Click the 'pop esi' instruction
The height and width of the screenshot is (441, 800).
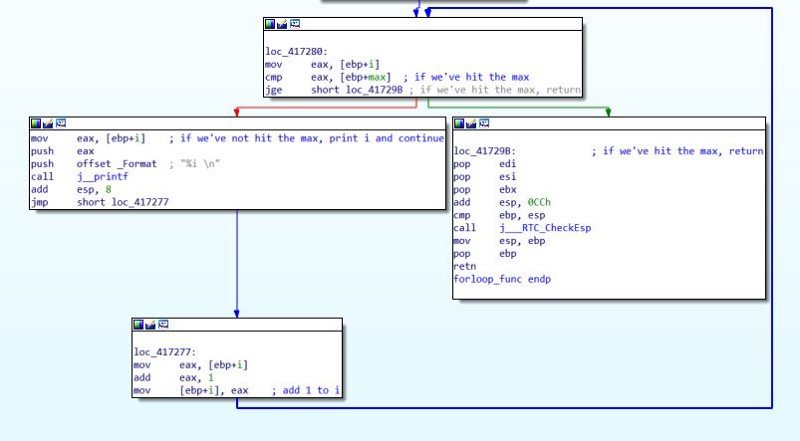point(485,177)
